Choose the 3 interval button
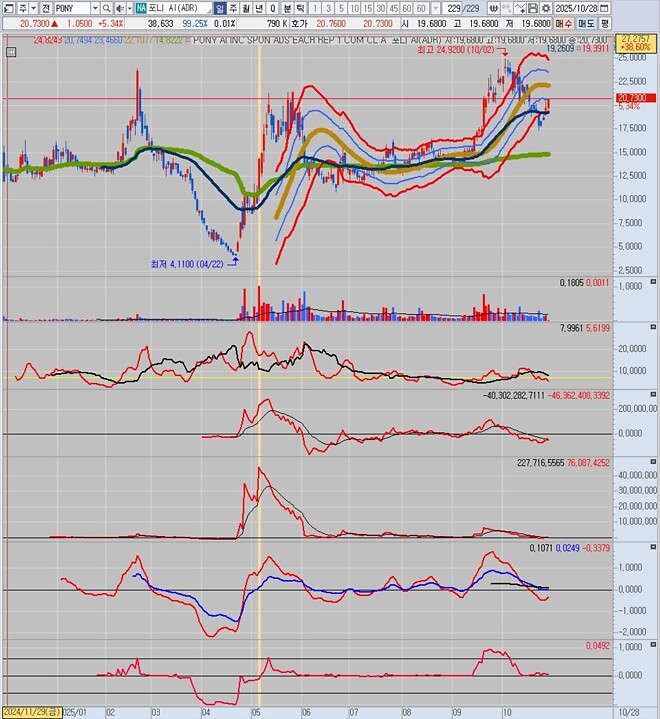The width and height of the screenshot is (660, 719). coord(328,8)
